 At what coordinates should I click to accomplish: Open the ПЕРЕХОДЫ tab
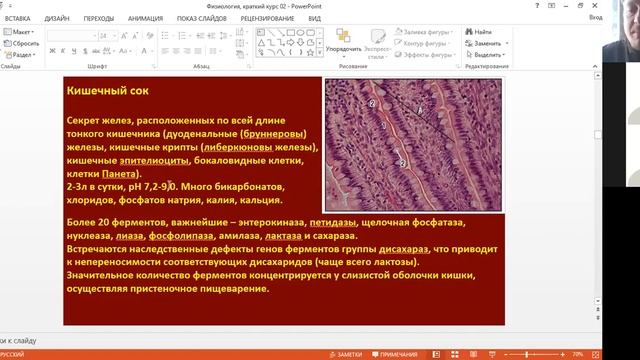coord(99,18)
